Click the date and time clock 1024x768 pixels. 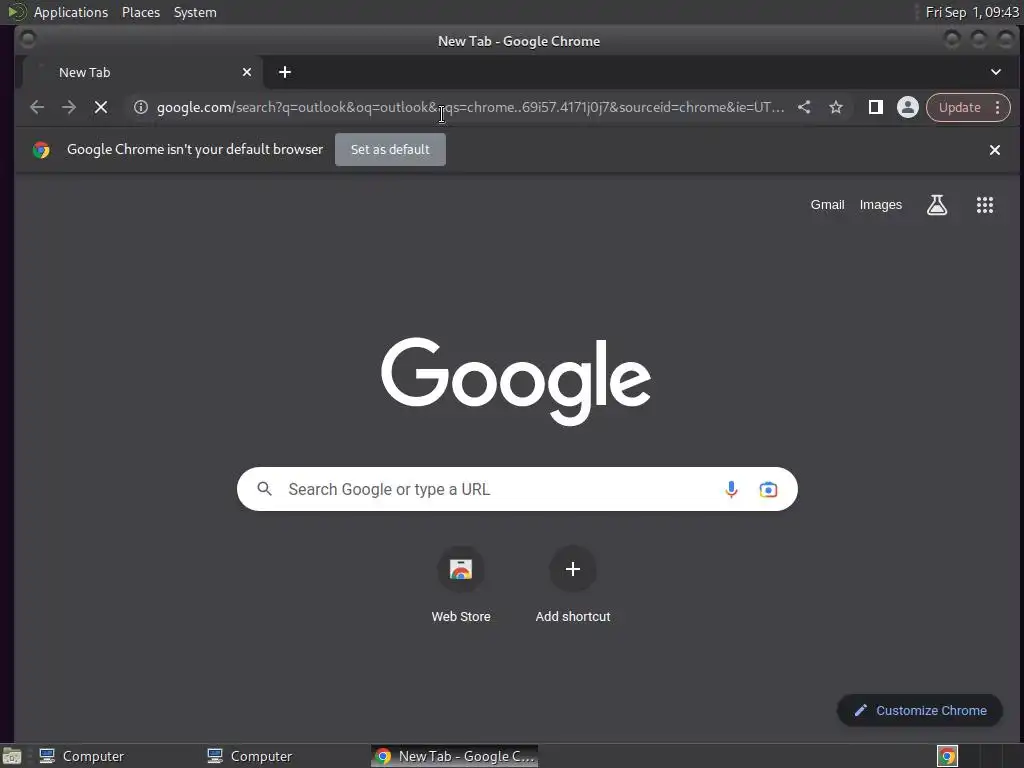pos(972,12)
